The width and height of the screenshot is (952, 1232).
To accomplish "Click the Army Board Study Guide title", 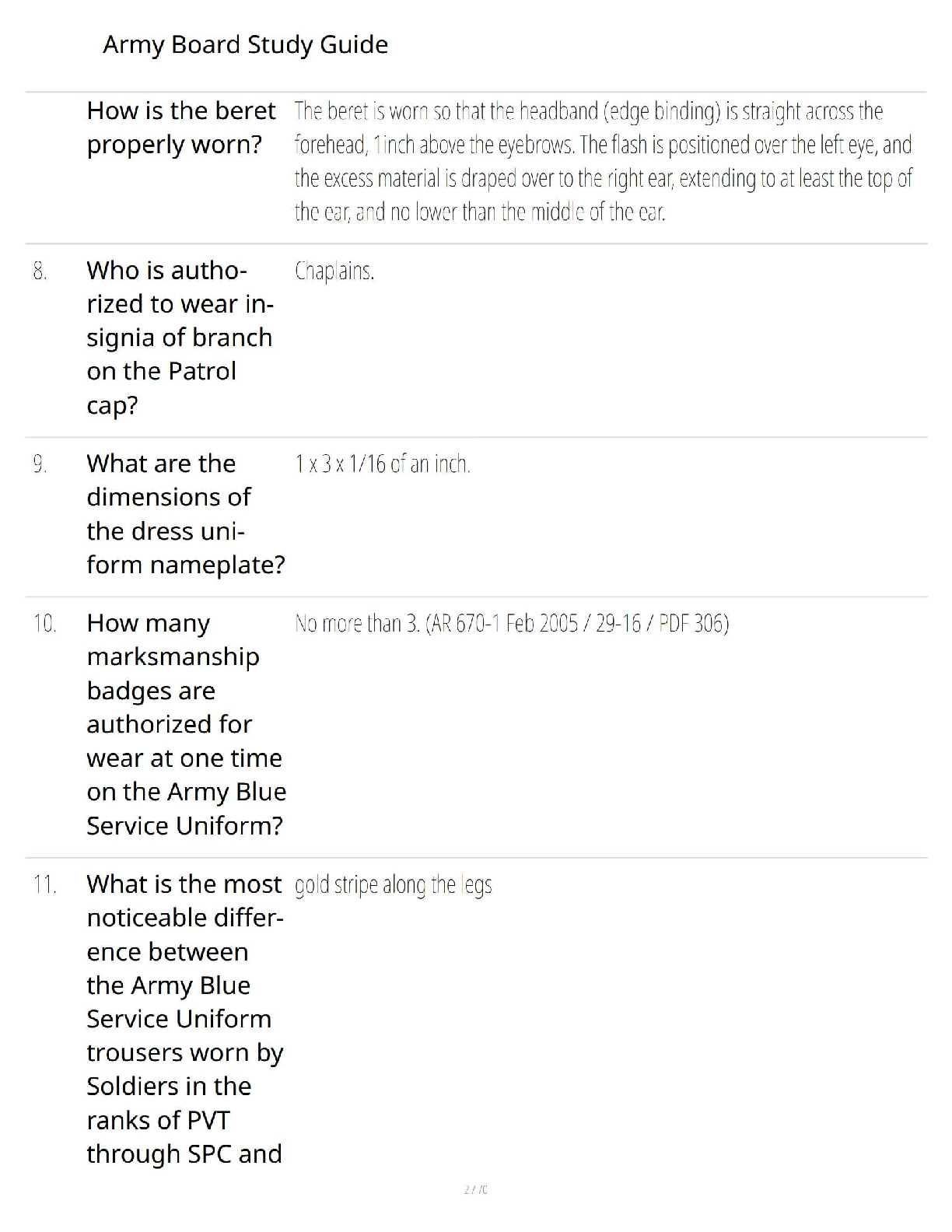I will point(245,45).
